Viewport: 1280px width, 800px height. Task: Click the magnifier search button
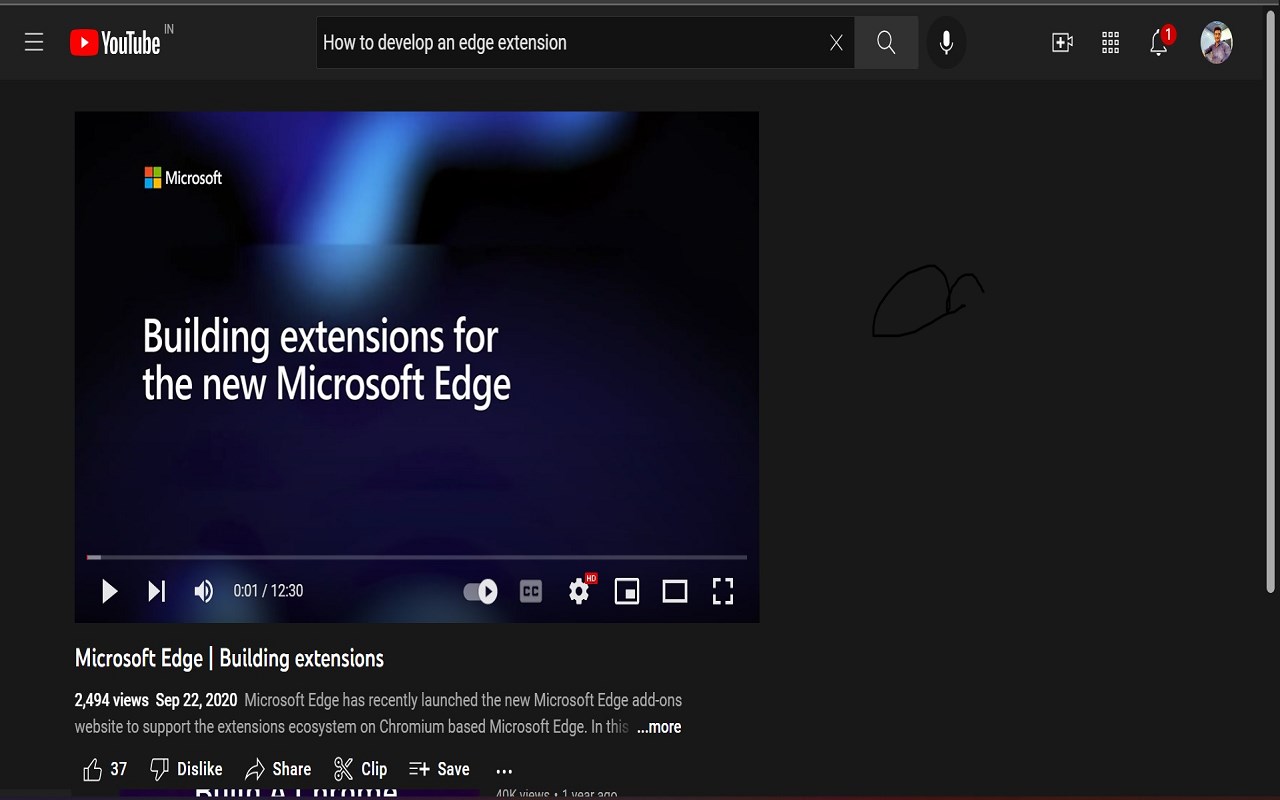tap(886, 42)
